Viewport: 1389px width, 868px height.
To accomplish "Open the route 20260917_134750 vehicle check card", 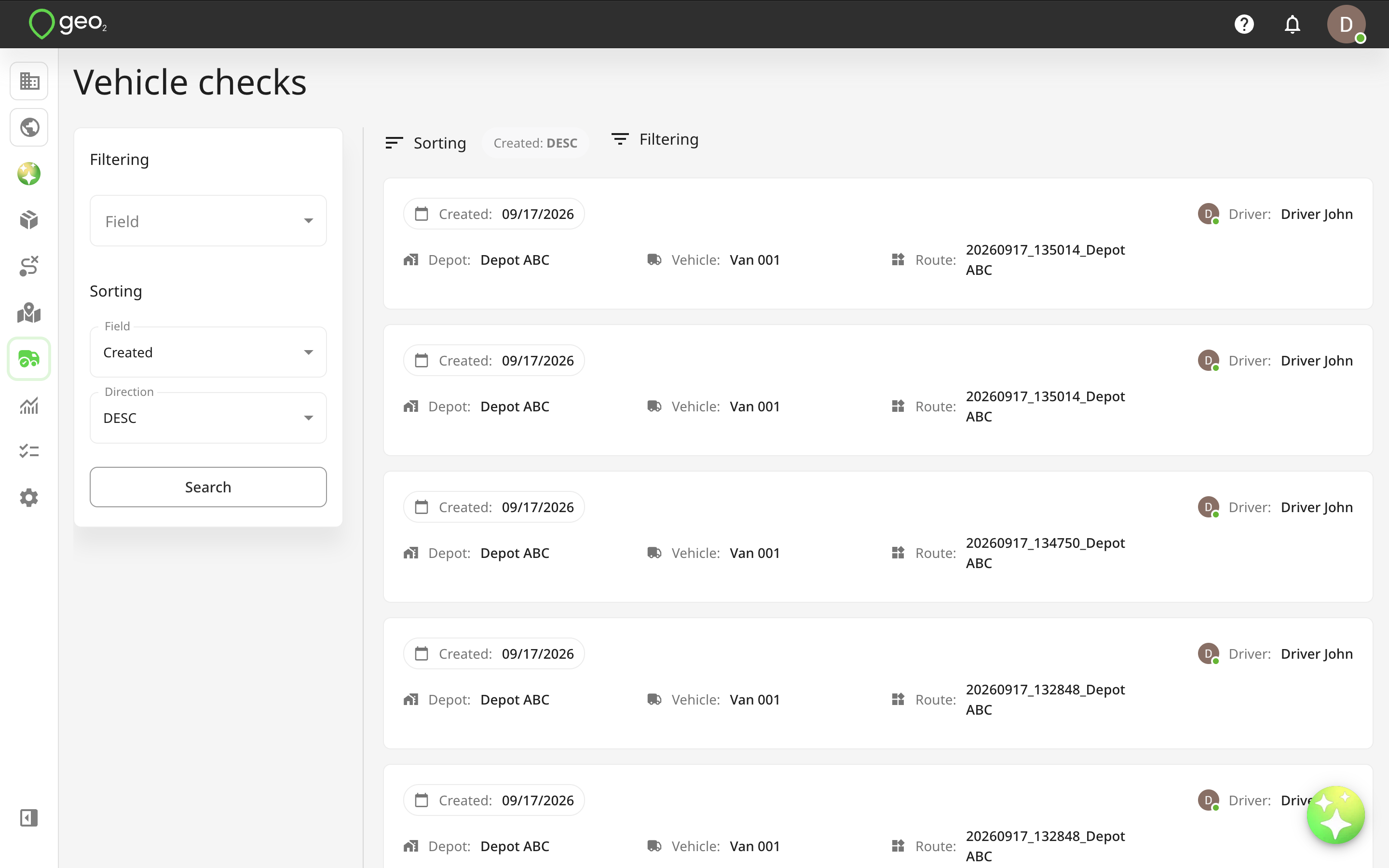I will tap(878, 537).
